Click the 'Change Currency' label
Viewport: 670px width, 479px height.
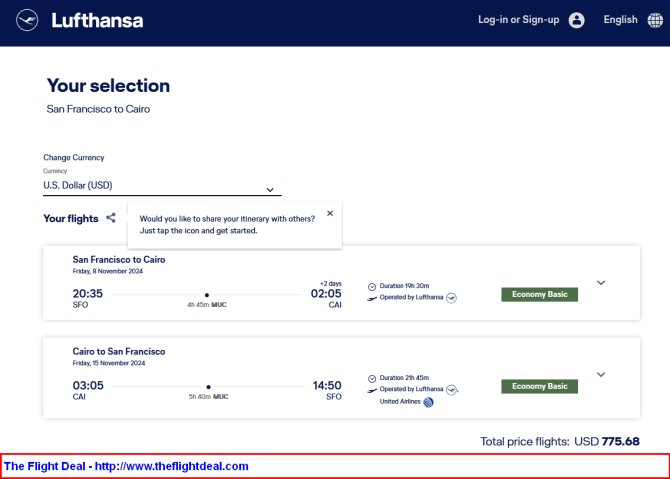click(73, 157)
